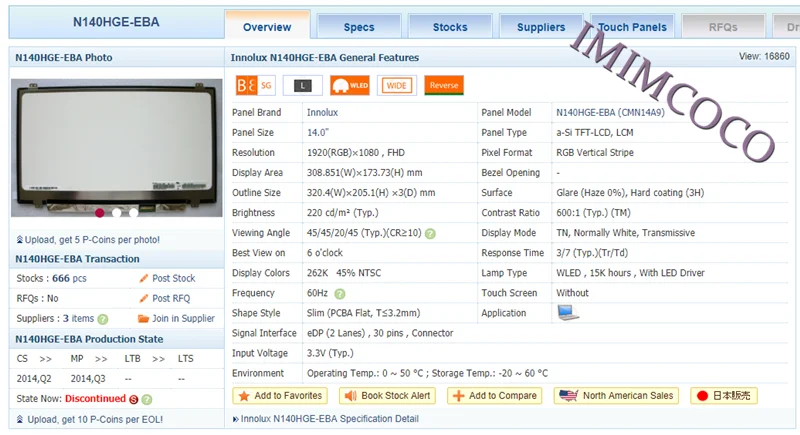Viewport: 800px width, 435px height.
Task: Click the Frequency 60Hz help icon
Action: pos(339,294)
